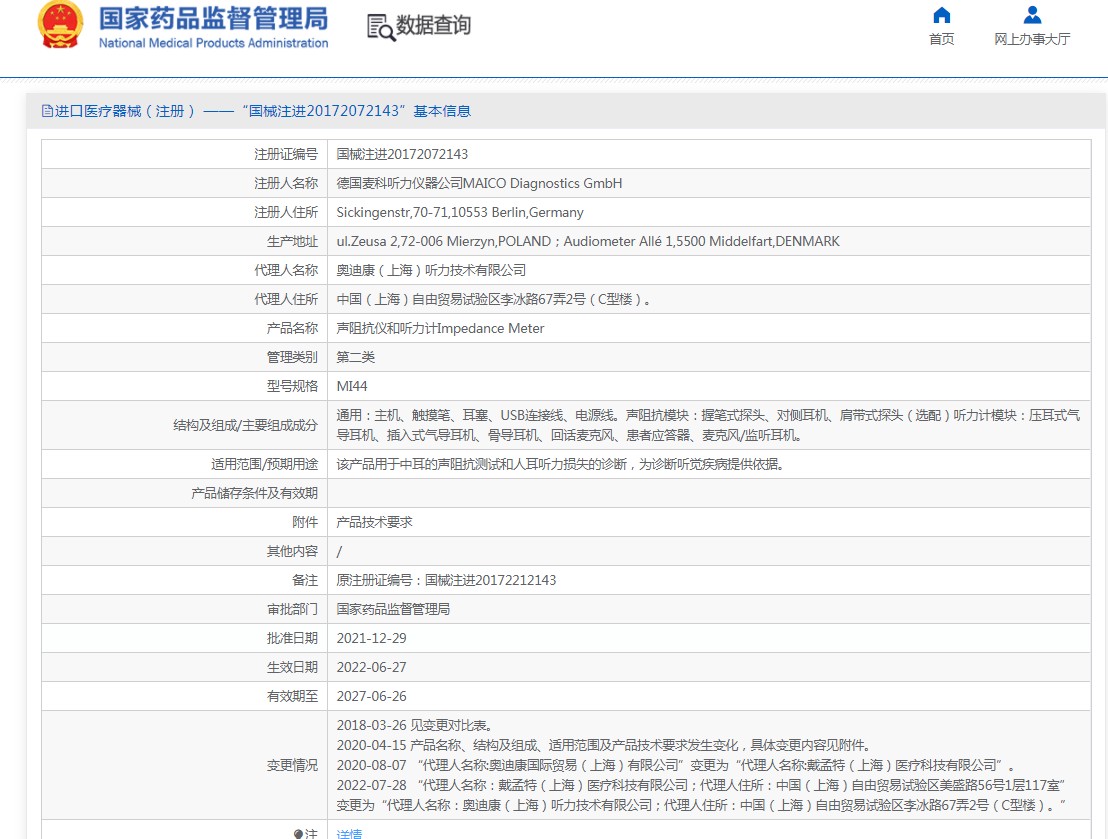The height and width of the screenshot is (839, 1108).
Task: Open the 数据查询 search icon
Action: tap(381, 27)
